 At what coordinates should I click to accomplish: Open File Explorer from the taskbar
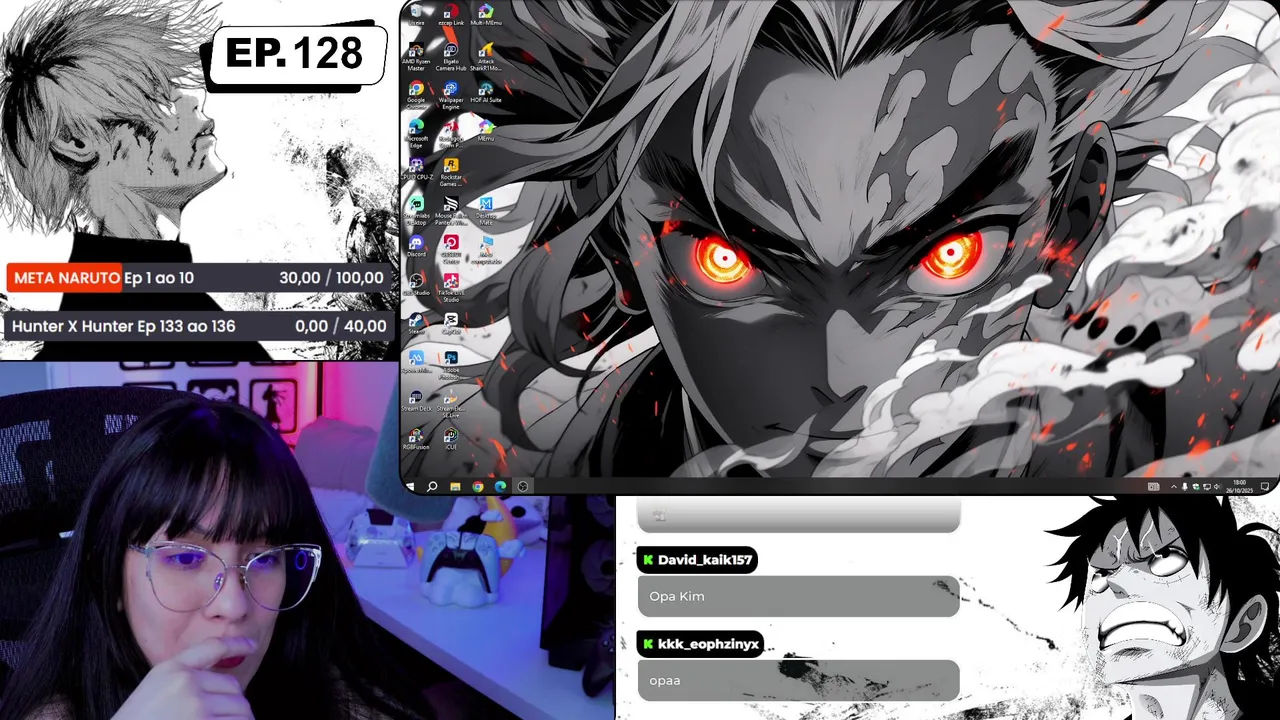tap(455, 486)
